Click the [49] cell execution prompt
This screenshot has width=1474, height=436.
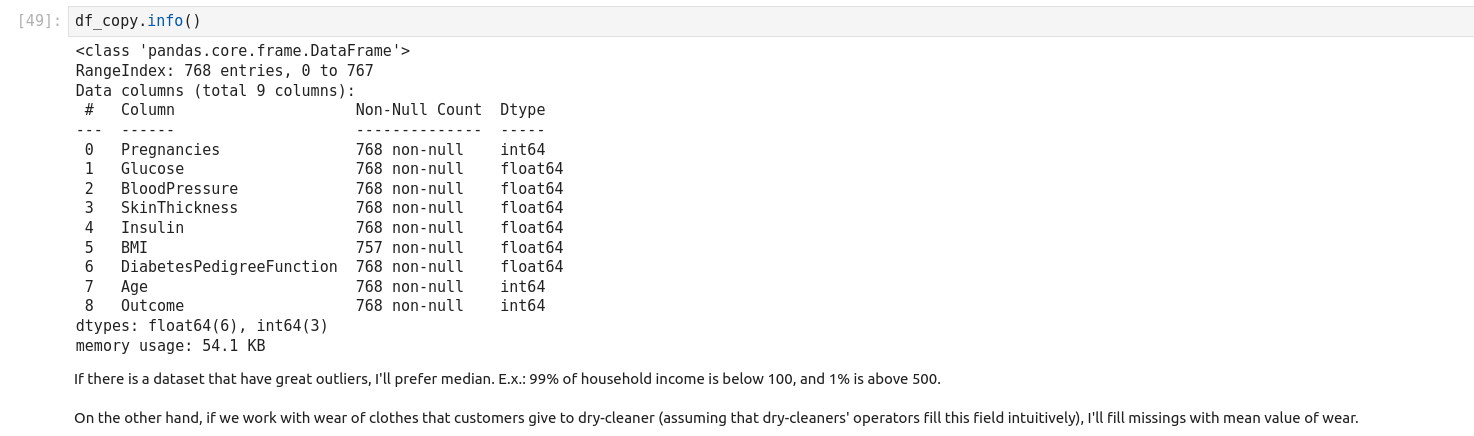(x=40, y=21)
